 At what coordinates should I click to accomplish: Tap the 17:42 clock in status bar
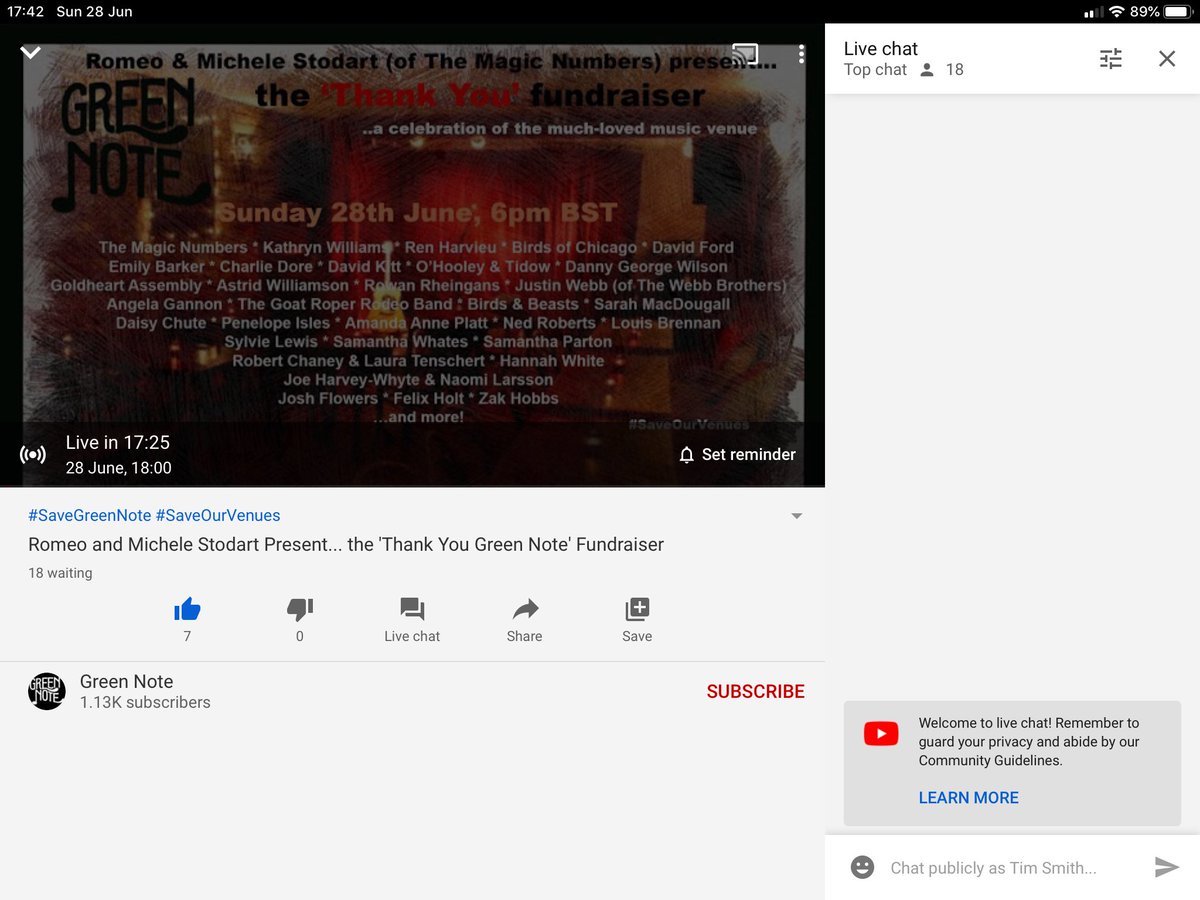click(24, 12)
